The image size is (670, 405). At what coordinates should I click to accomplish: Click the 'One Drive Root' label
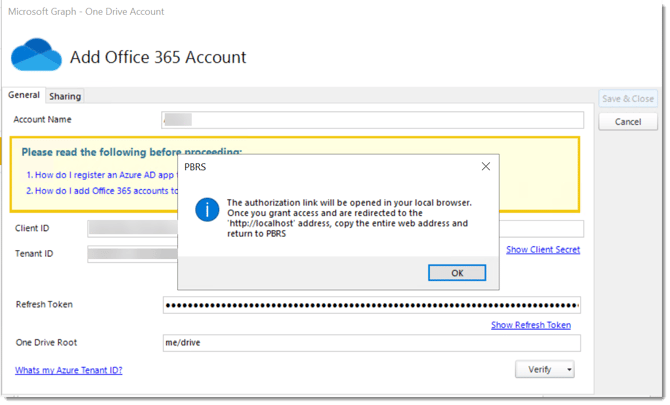(x=47, y=343)
